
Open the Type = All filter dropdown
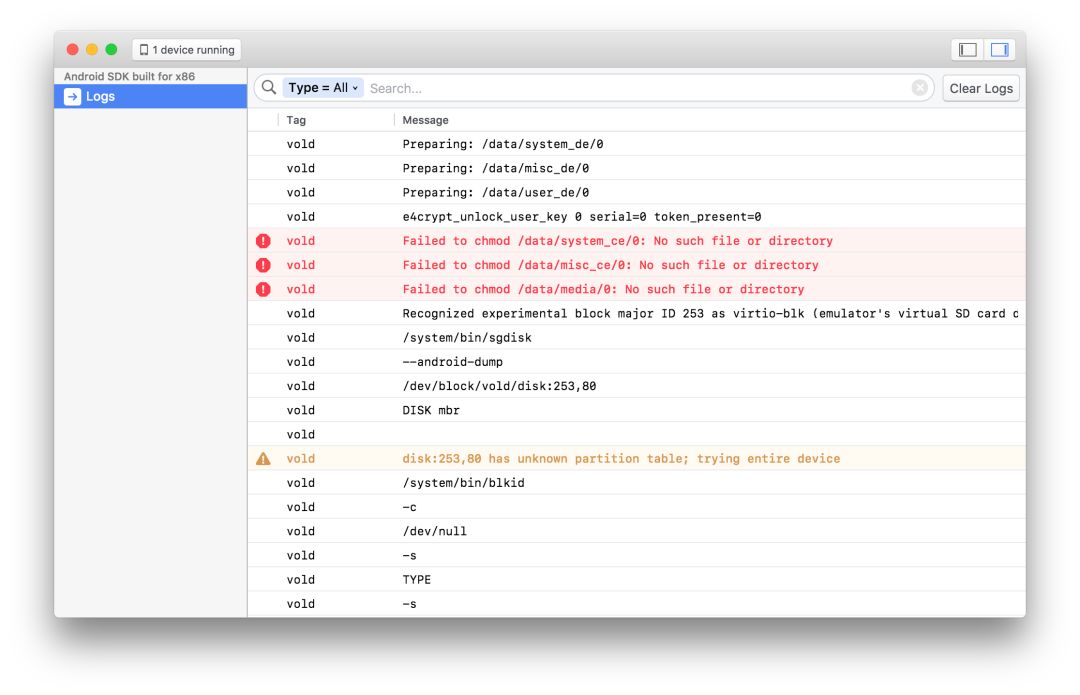coord(323,87)
